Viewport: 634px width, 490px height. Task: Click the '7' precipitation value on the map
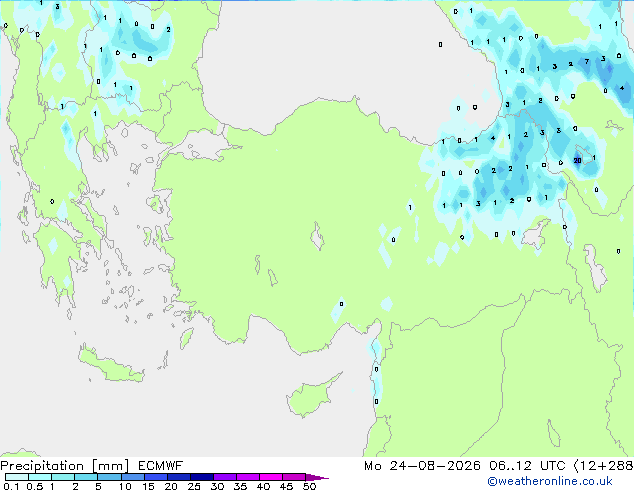[x=587, y=62]
